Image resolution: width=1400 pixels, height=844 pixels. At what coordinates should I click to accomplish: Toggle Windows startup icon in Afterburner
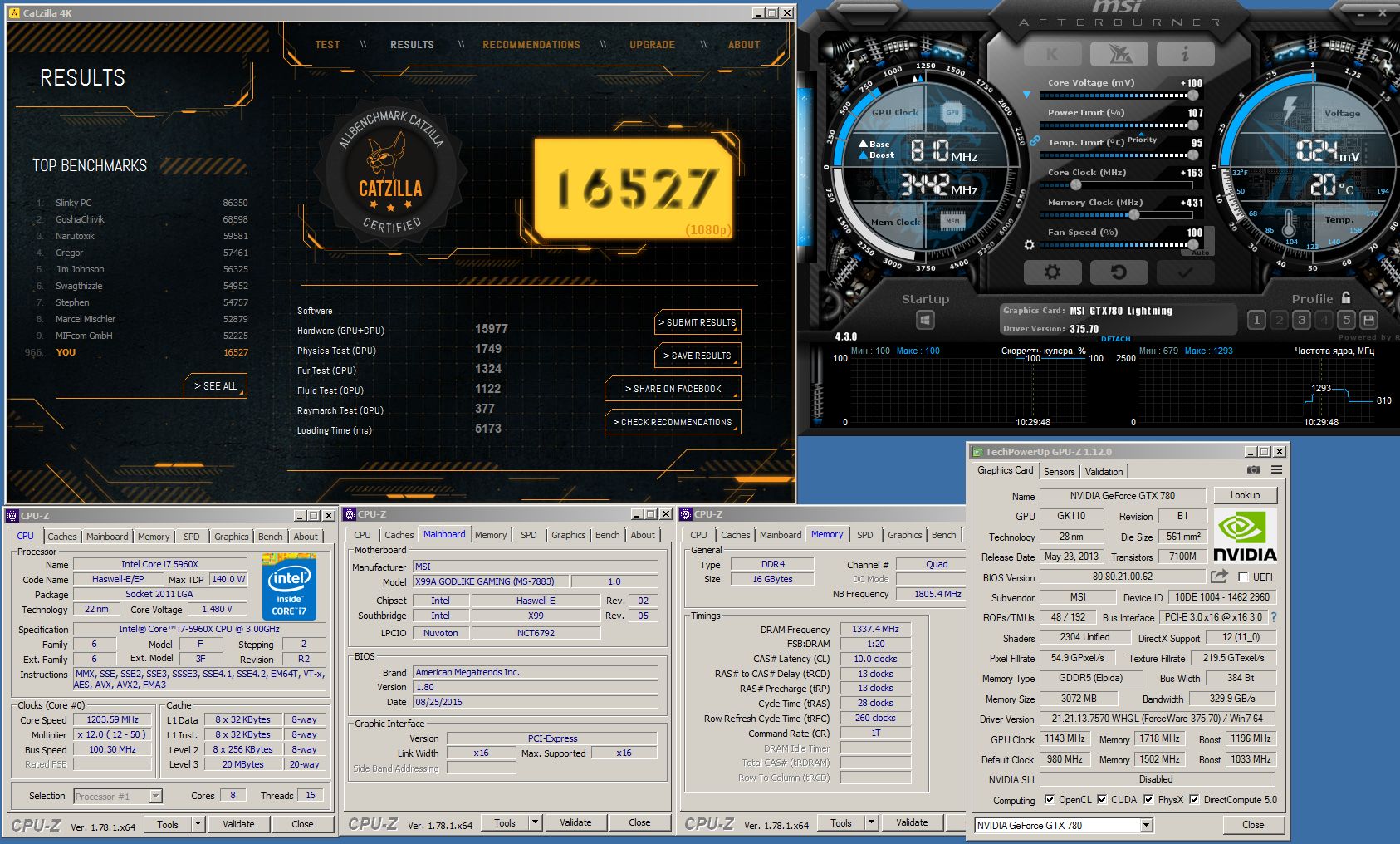click(925, 320)
